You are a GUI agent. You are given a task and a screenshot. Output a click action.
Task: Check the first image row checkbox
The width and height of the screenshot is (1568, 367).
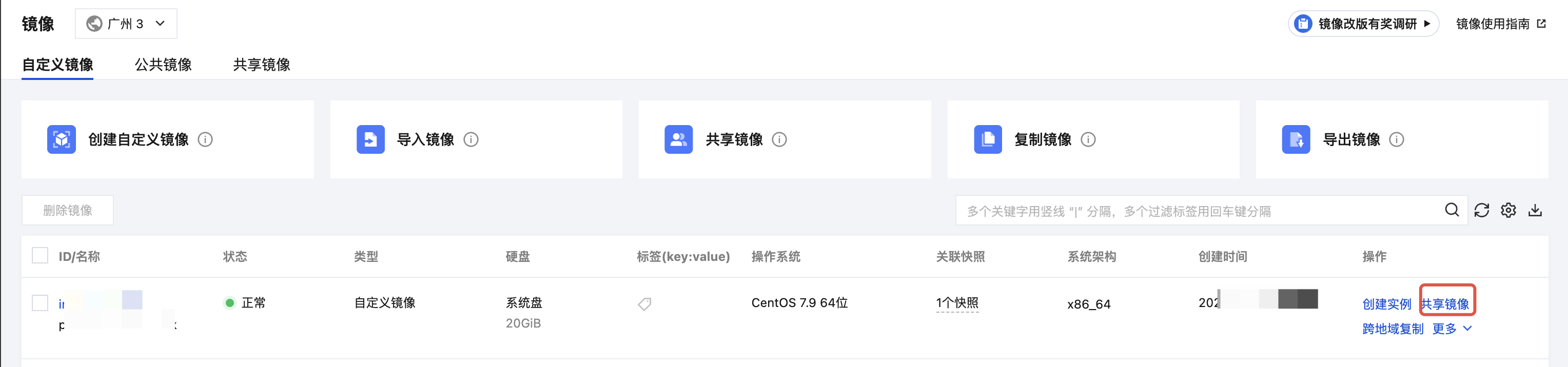[40, 302]
